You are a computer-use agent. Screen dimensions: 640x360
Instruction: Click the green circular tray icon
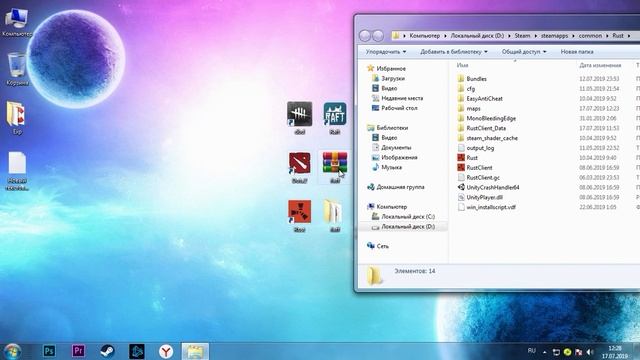pyautogui.click(x=567, y=352)
